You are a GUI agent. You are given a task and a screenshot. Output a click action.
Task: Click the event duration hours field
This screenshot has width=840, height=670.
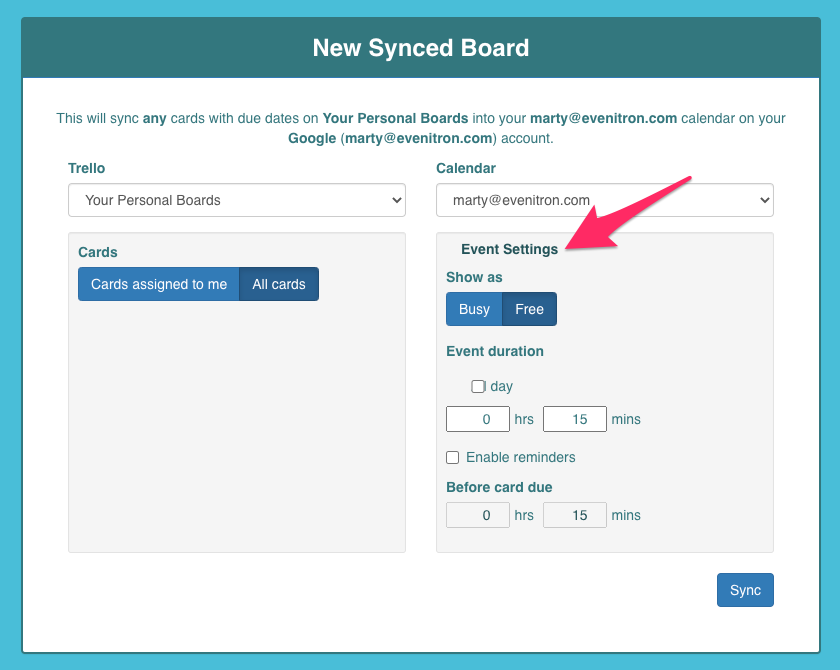[x=478, y=419]
